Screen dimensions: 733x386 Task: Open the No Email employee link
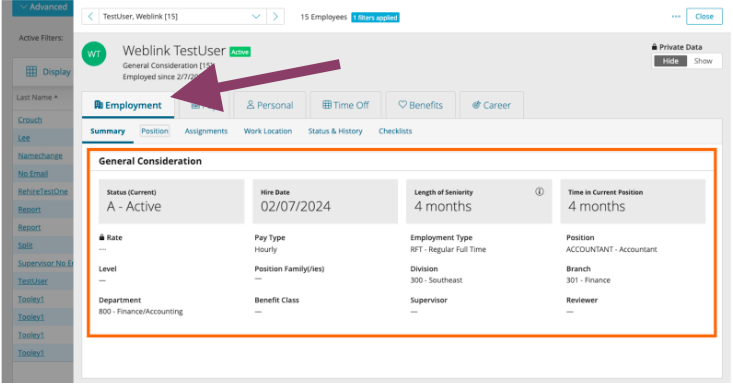coord(33,173)
